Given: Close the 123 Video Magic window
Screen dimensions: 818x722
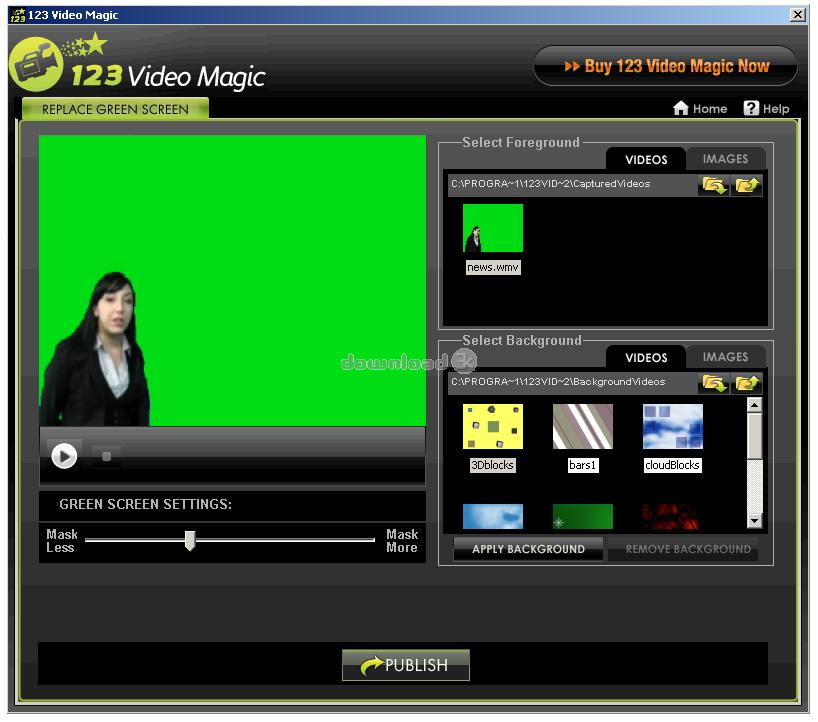Looking at the screenshot, I should pyautogui.click(x=798, y=15).
